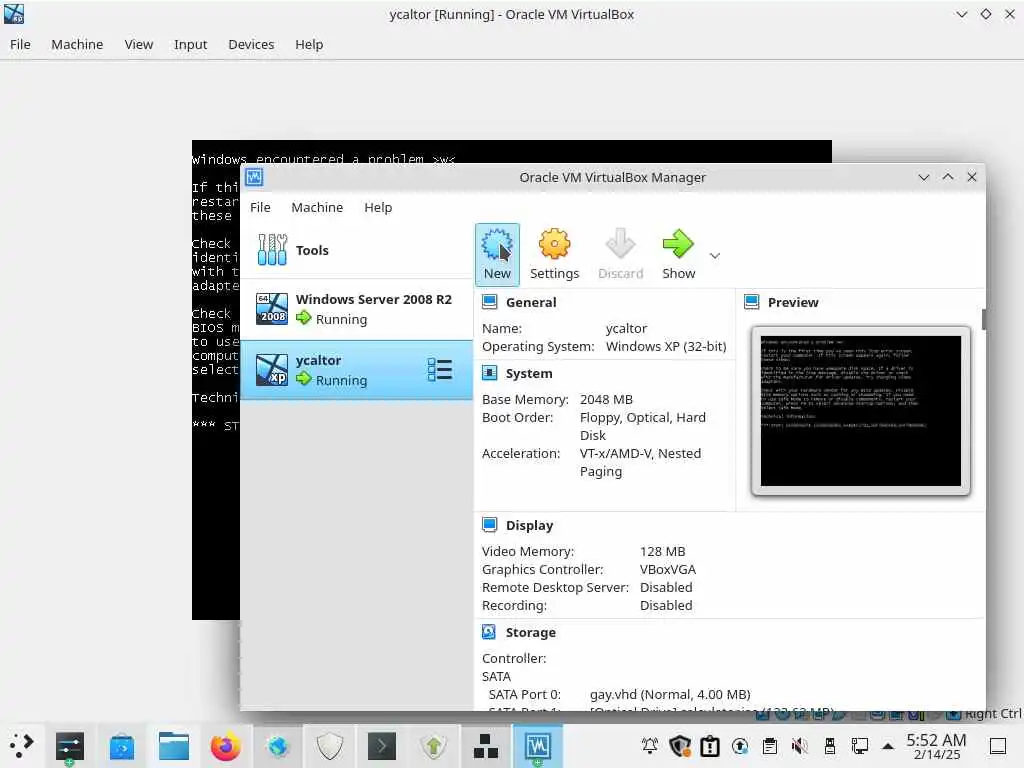The image size is (1024, 768).
Task: Expand the dropdown arrow next to Show
Action: 715,255
